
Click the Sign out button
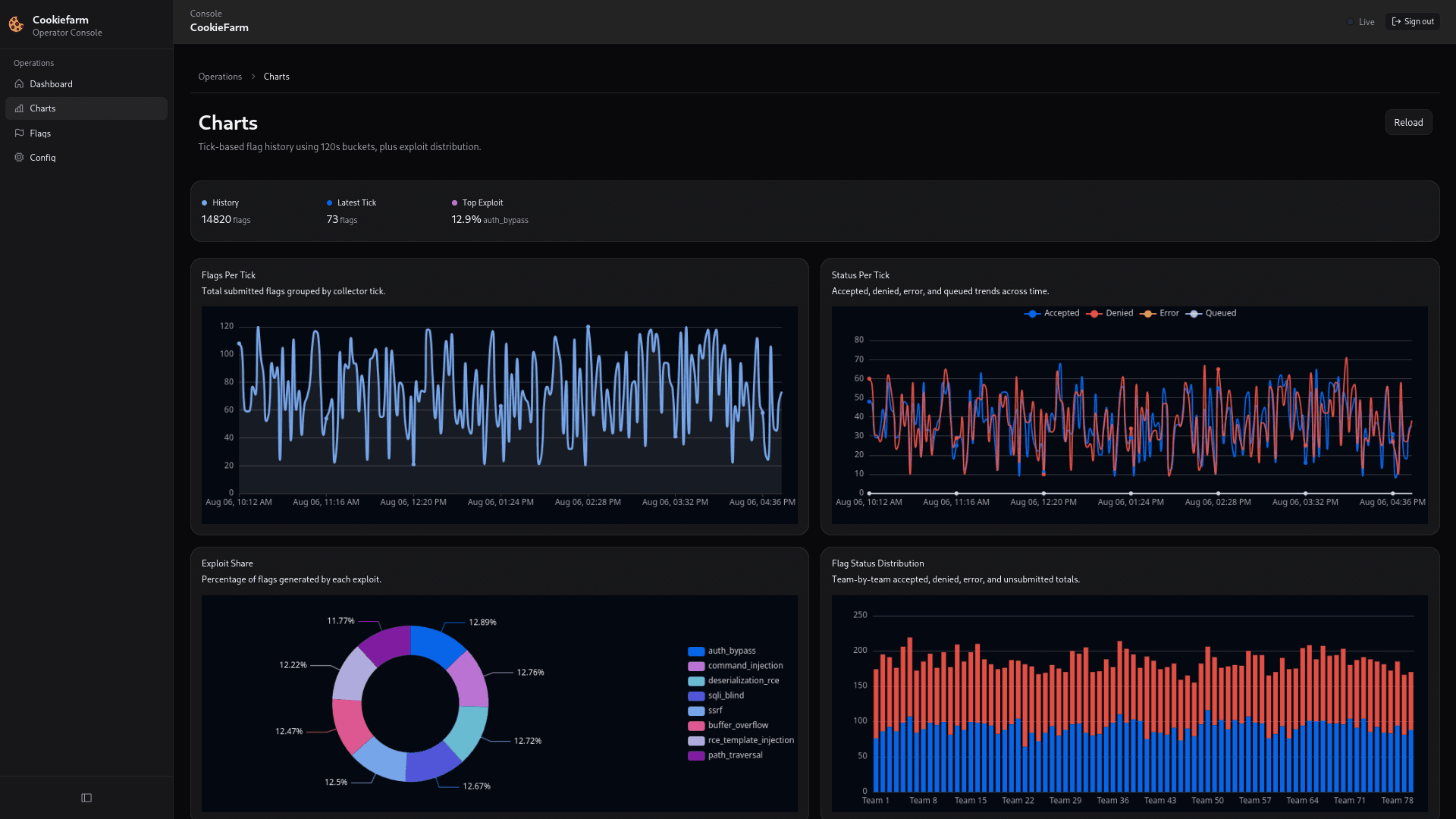pyautogui.click(x=1412, y=21)
